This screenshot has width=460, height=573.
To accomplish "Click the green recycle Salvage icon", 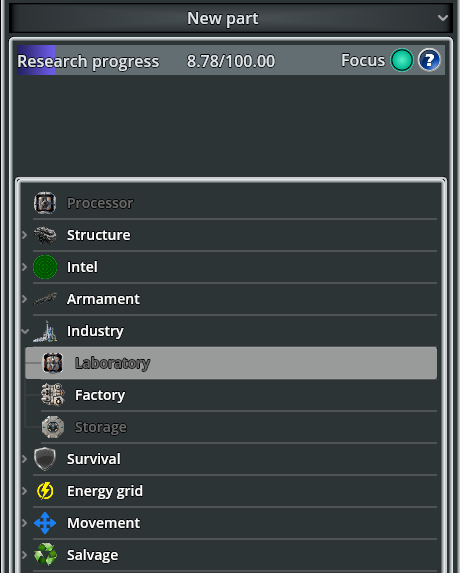I will 45,554.
